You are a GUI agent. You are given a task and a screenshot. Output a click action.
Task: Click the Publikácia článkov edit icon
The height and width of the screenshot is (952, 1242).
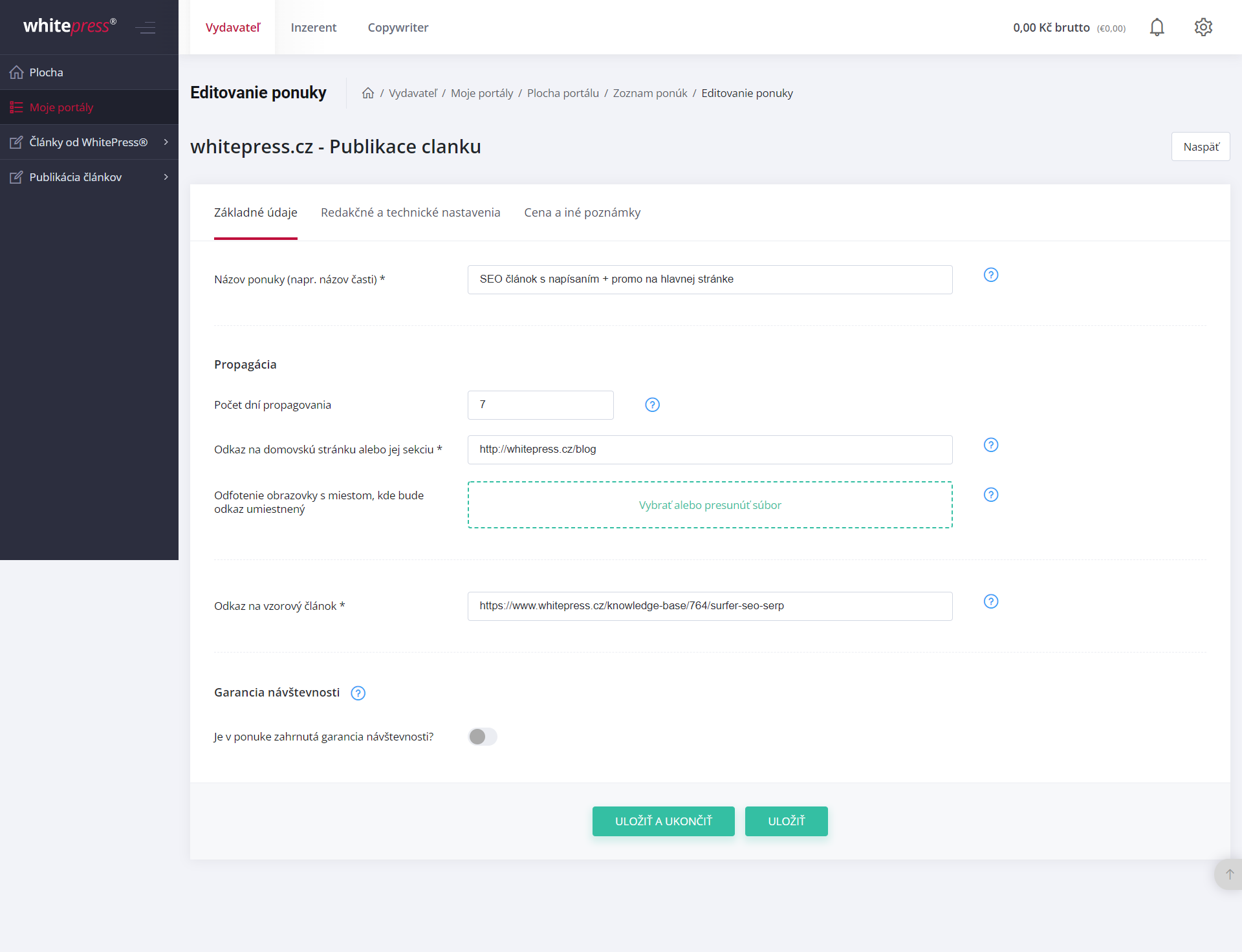click(x=16, y=177)
